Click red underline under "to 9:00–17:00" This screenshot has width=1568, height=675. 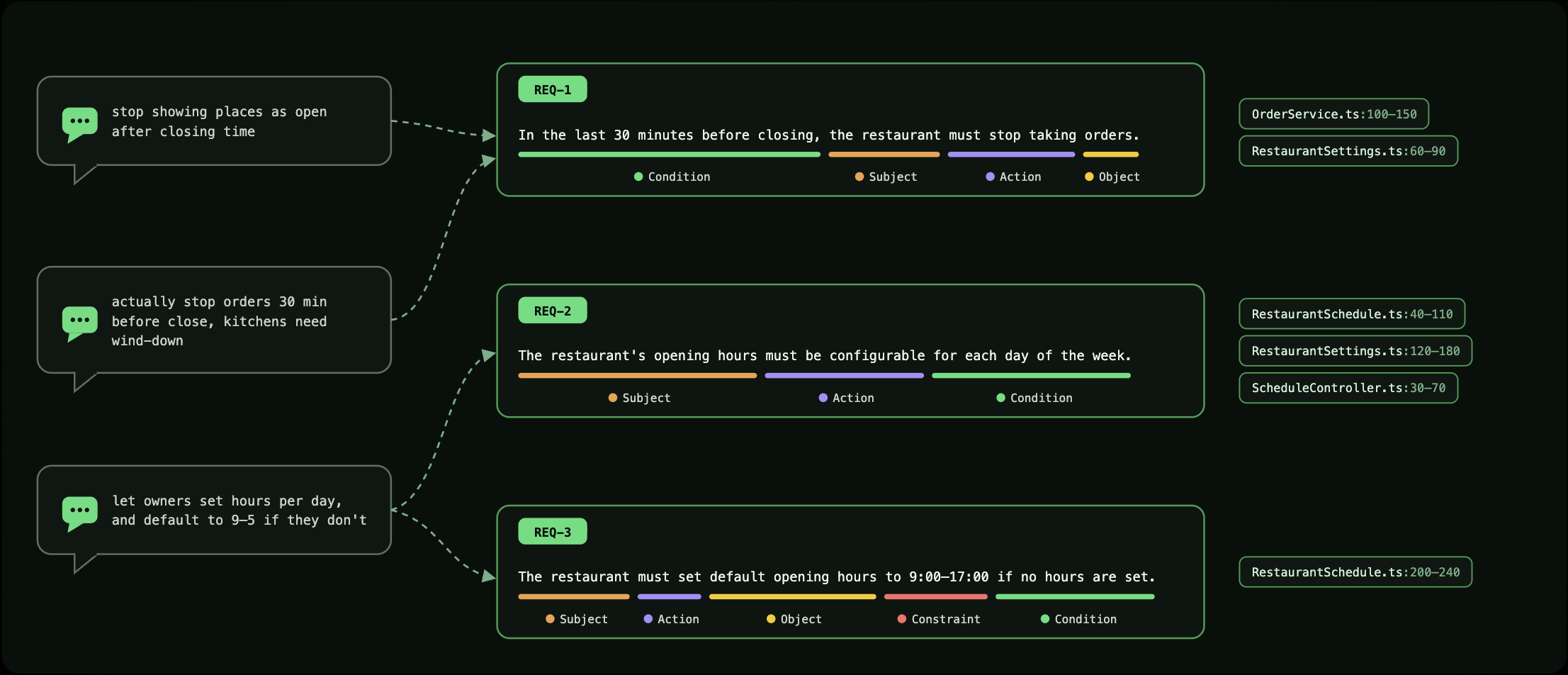tap(935, 597)
